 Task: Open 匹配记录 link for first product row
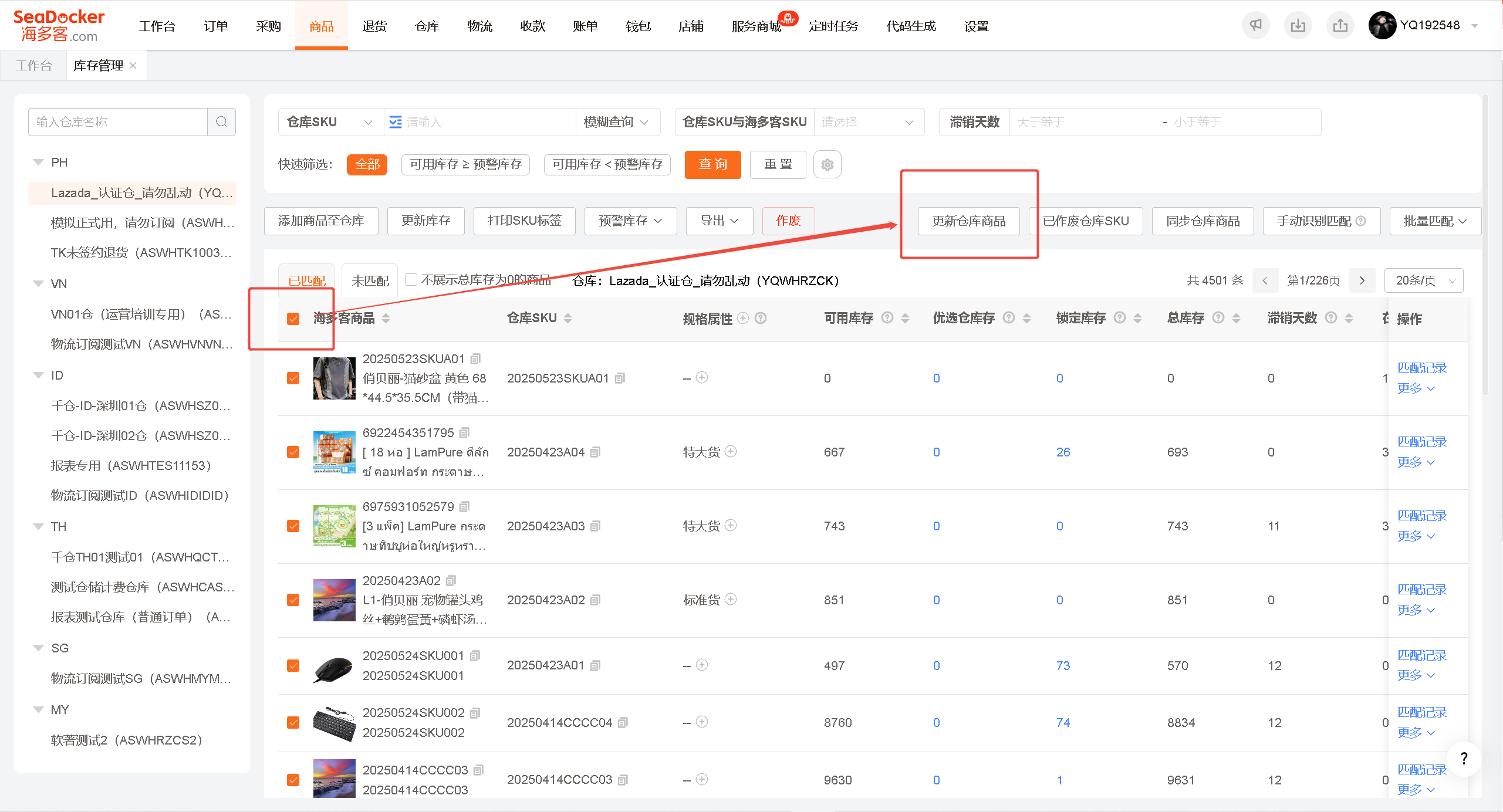point(1421,368)
